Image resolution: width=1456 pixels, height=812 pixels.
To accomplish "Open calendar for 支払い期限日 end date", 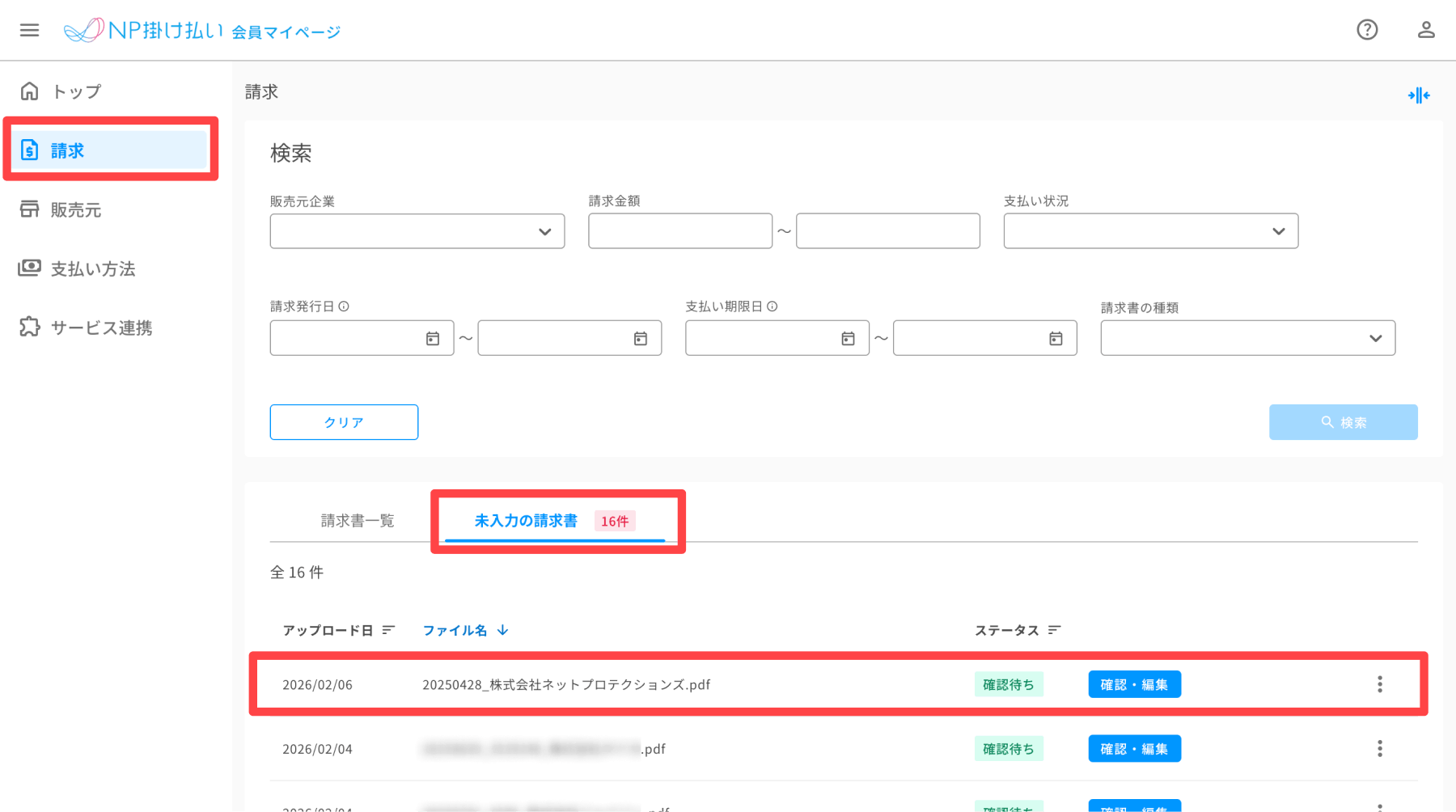I will tap(1056, 339).
